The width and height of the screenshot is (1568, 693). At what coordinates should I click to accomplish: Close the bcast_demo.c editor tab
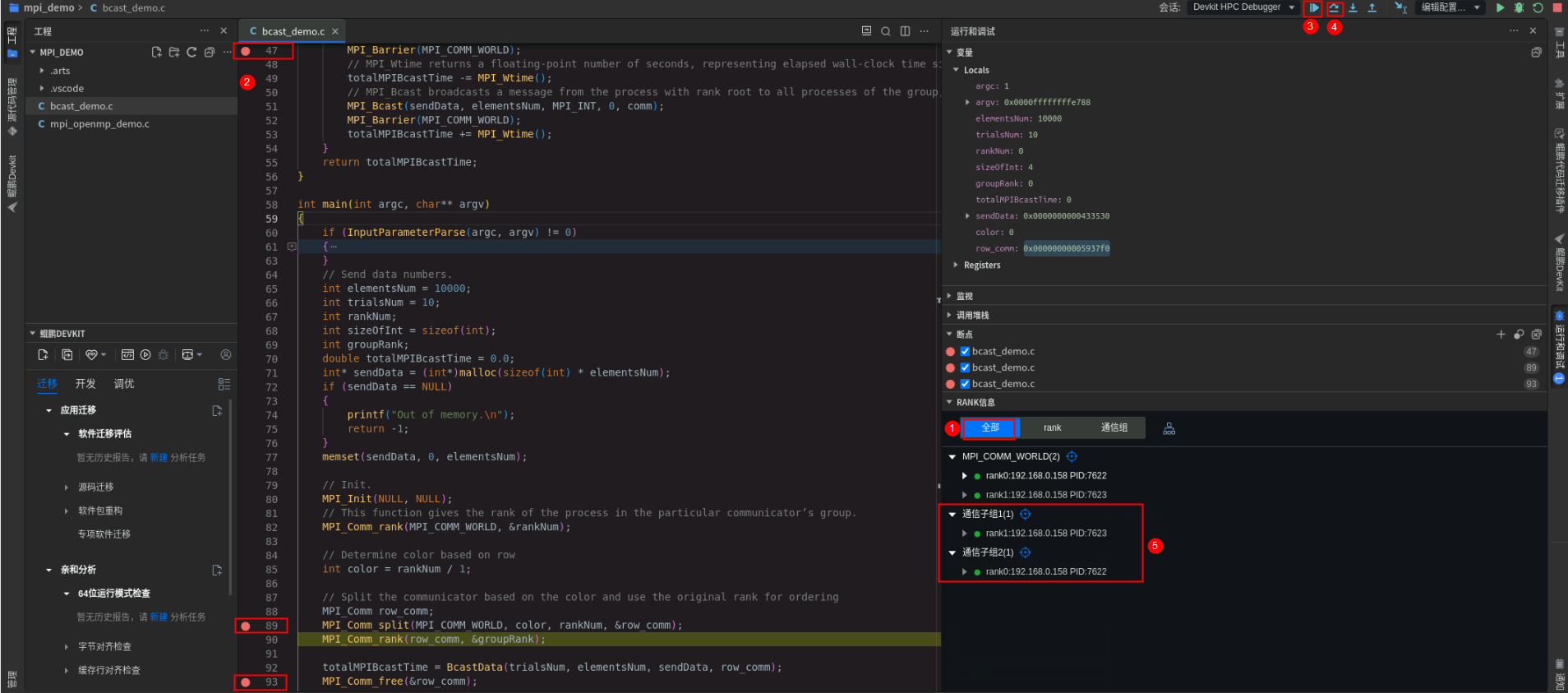coord(335,31)
